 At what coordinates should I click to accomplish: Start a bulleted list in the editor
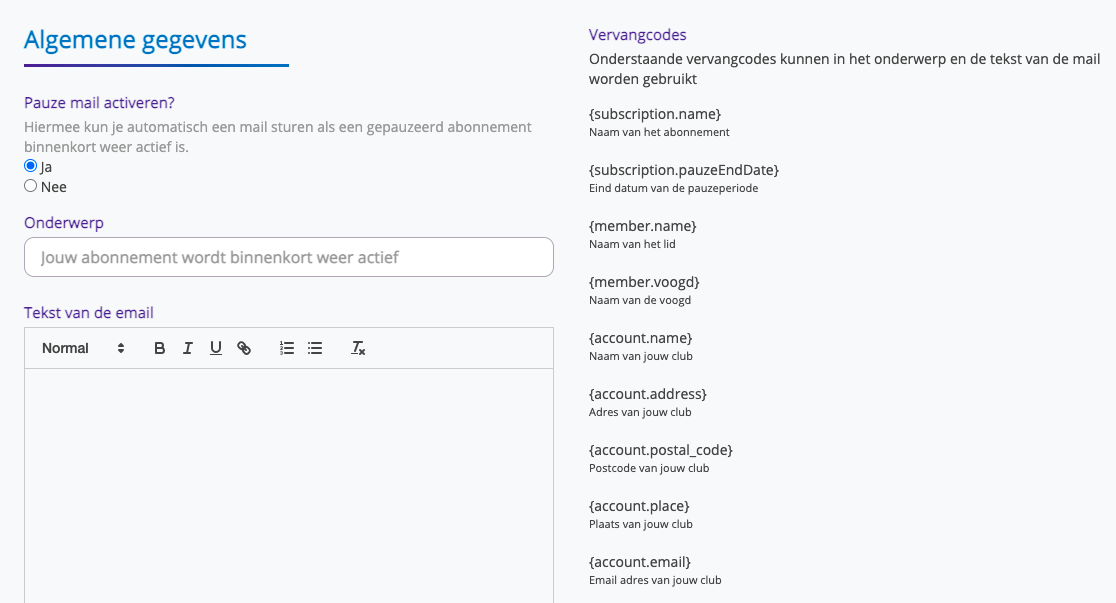(315, 348)
